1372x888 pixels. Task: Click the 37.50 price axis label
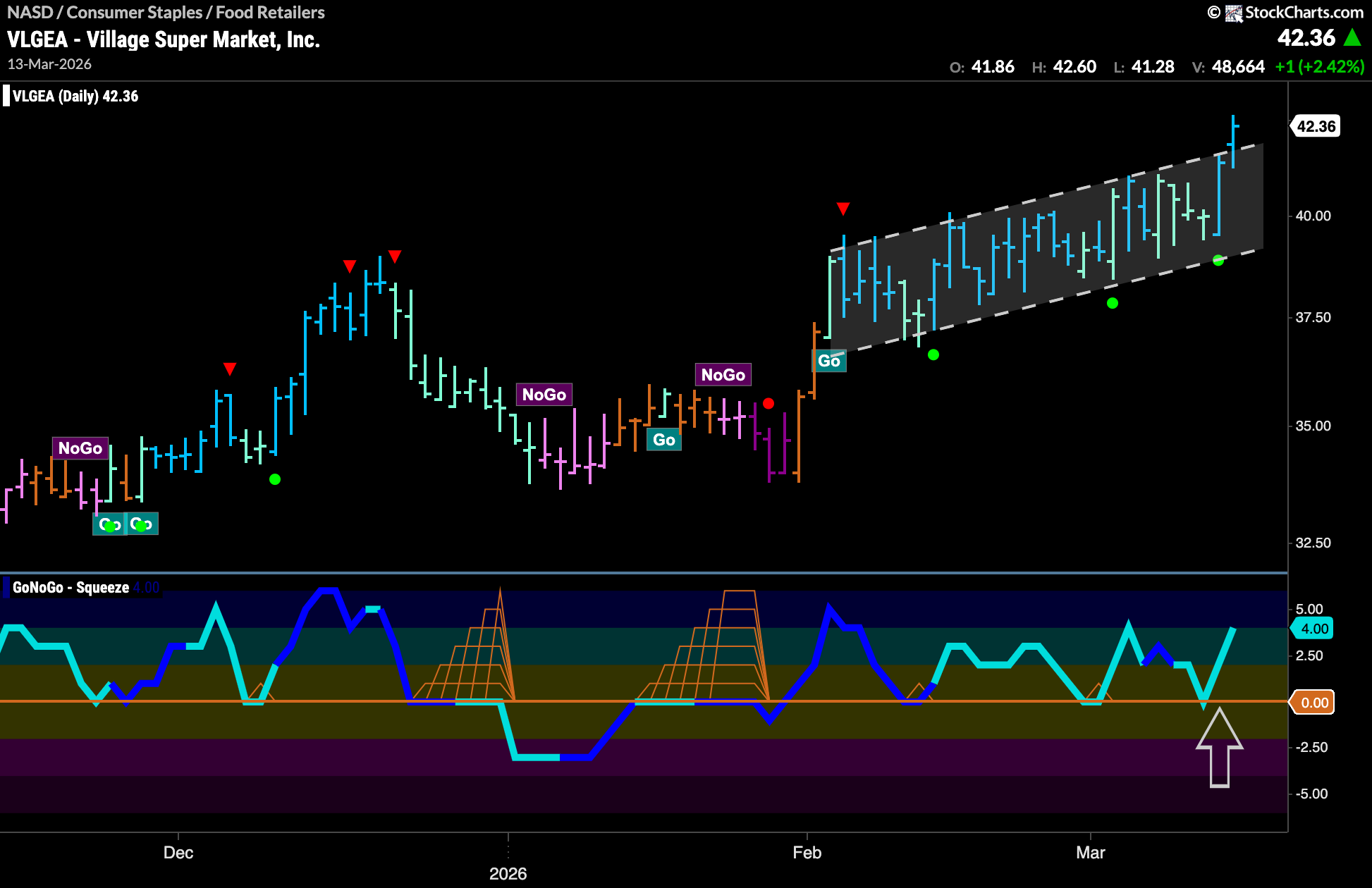pos(1313,317)
